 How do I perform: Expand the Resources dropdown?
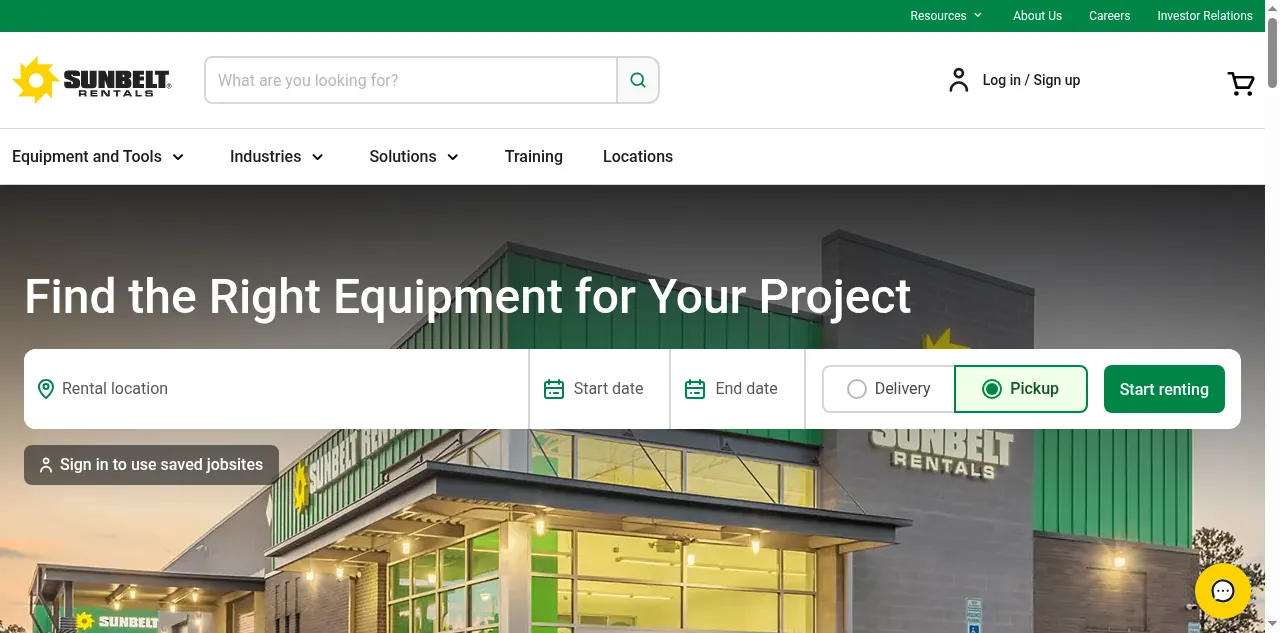946,16
